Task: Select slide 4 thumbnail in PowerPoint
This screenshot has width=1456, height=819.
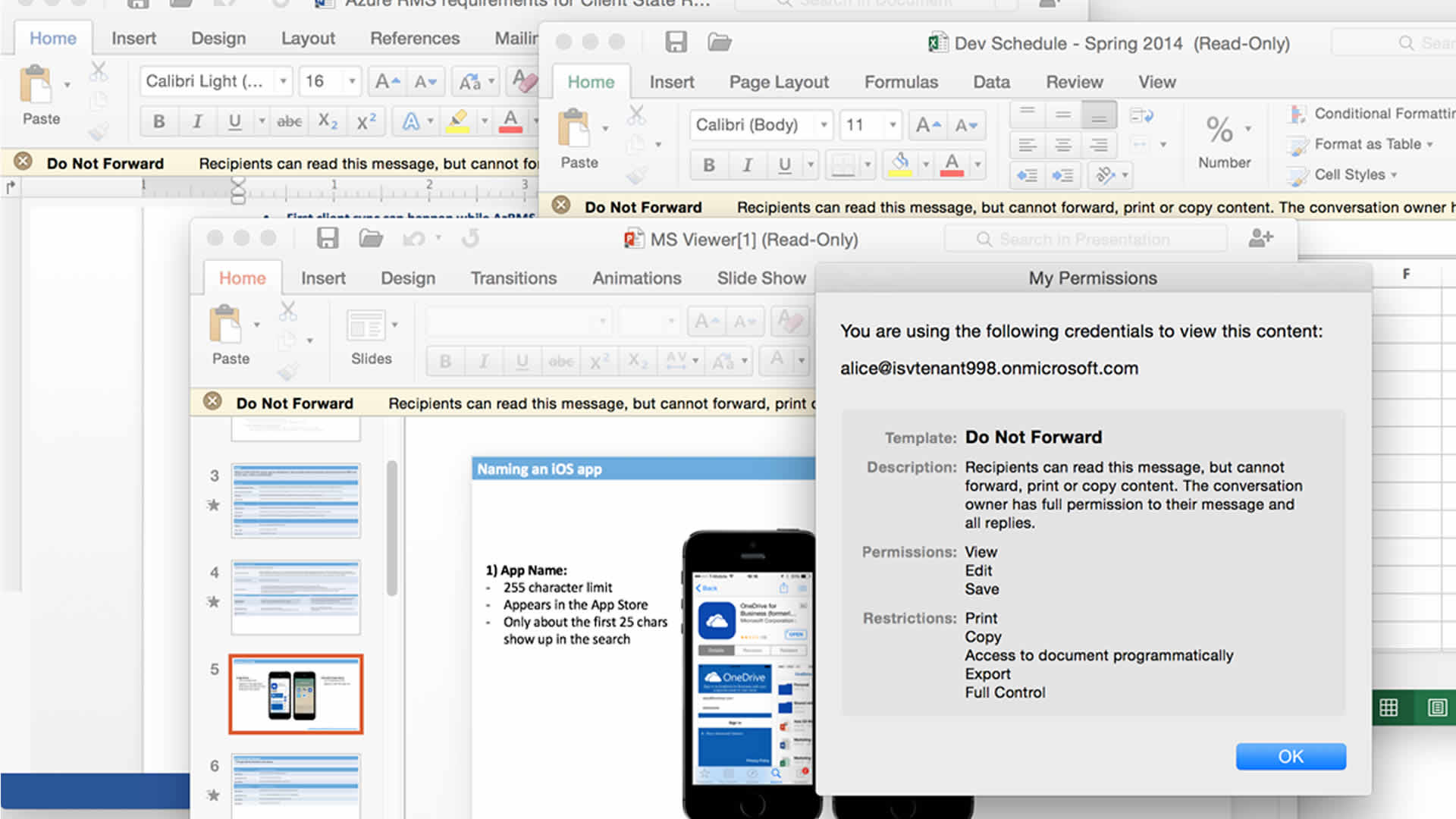Action: (296, 598)
